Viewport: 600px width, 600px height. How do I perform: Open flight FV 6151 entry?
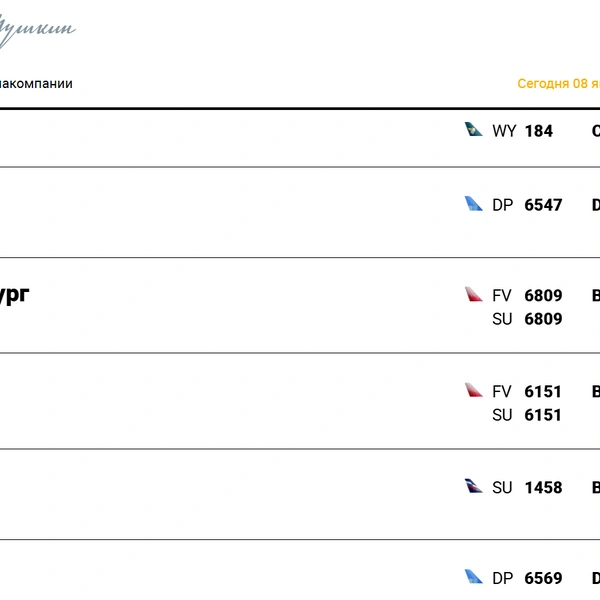click(527, 392)
